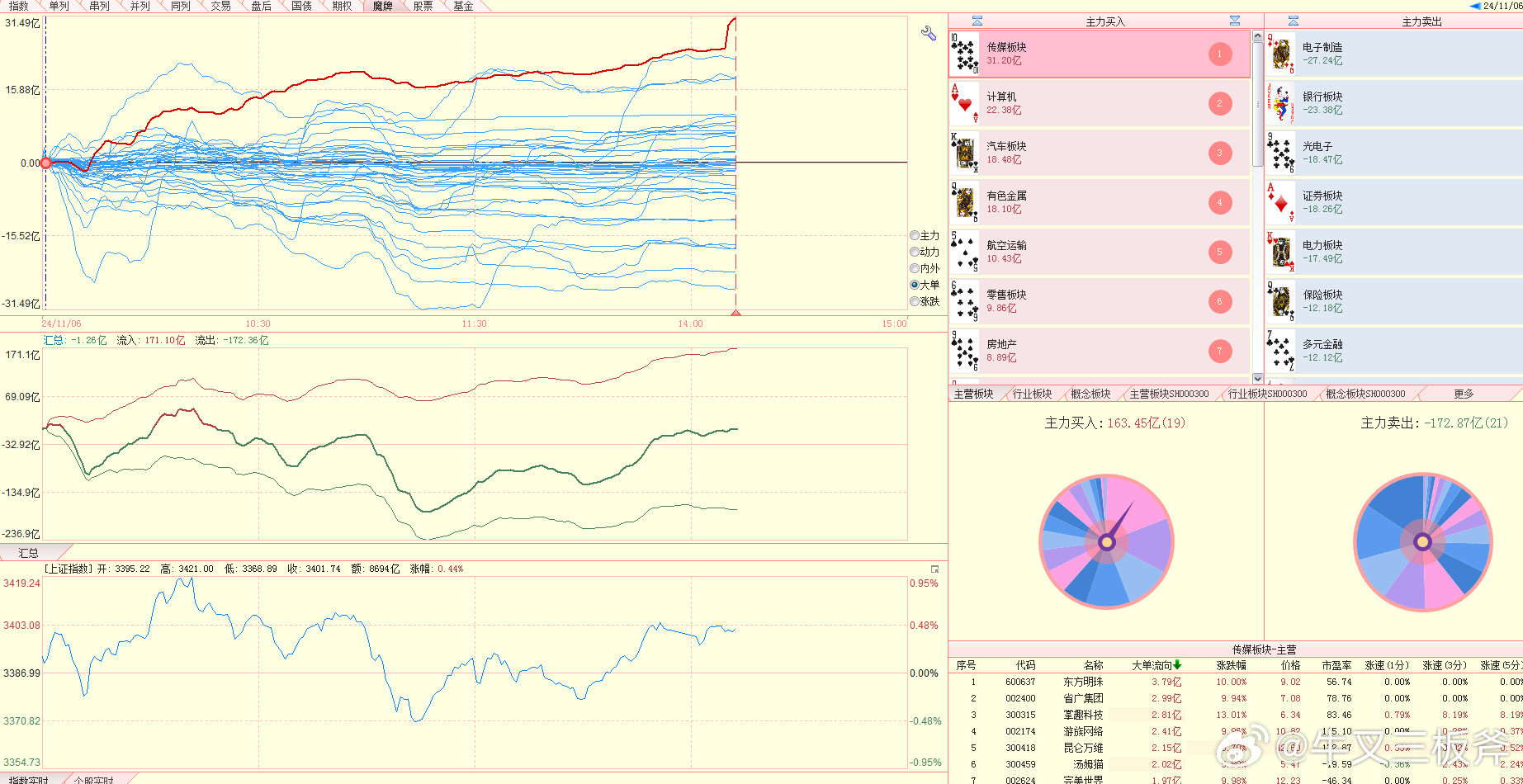Image resolution: width=1523 pixels, height=784 pixels.
Task: Click the 计算机 ace of hearts card
Action: (964, 103)
